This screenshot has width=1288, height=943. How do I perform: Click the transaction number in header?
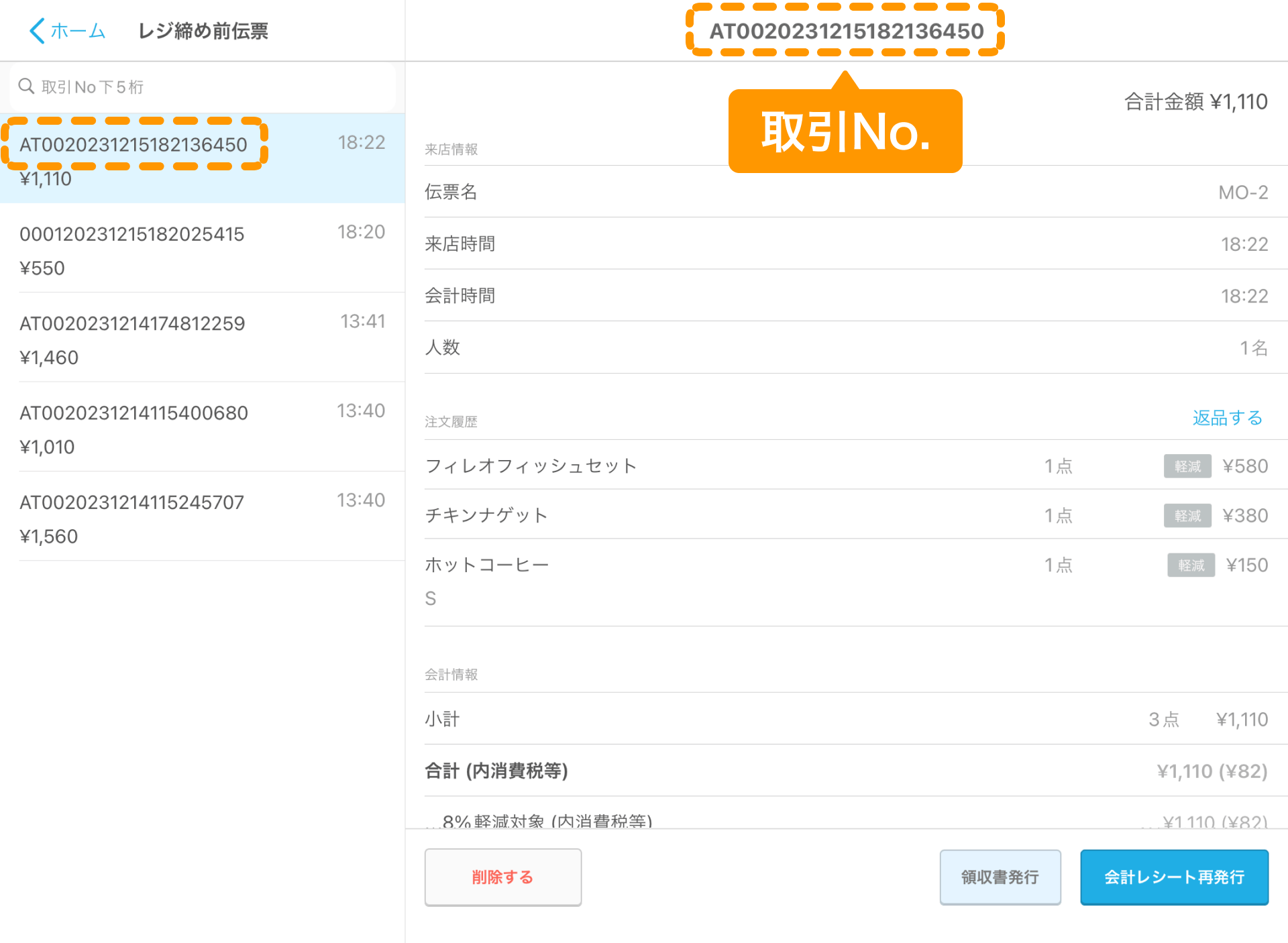(846, 31)
